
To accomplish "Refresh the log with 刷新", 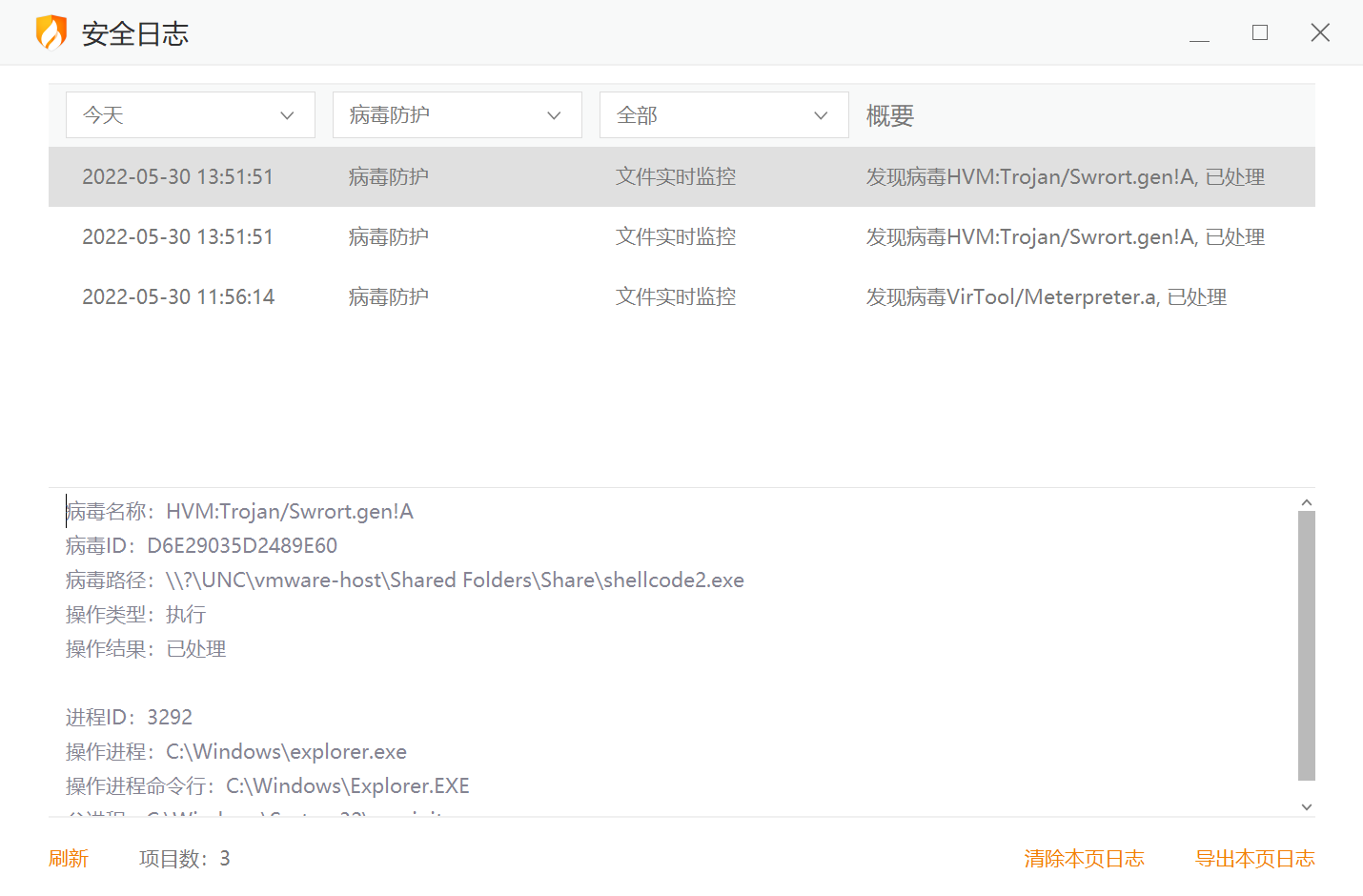I will [69, 859].
